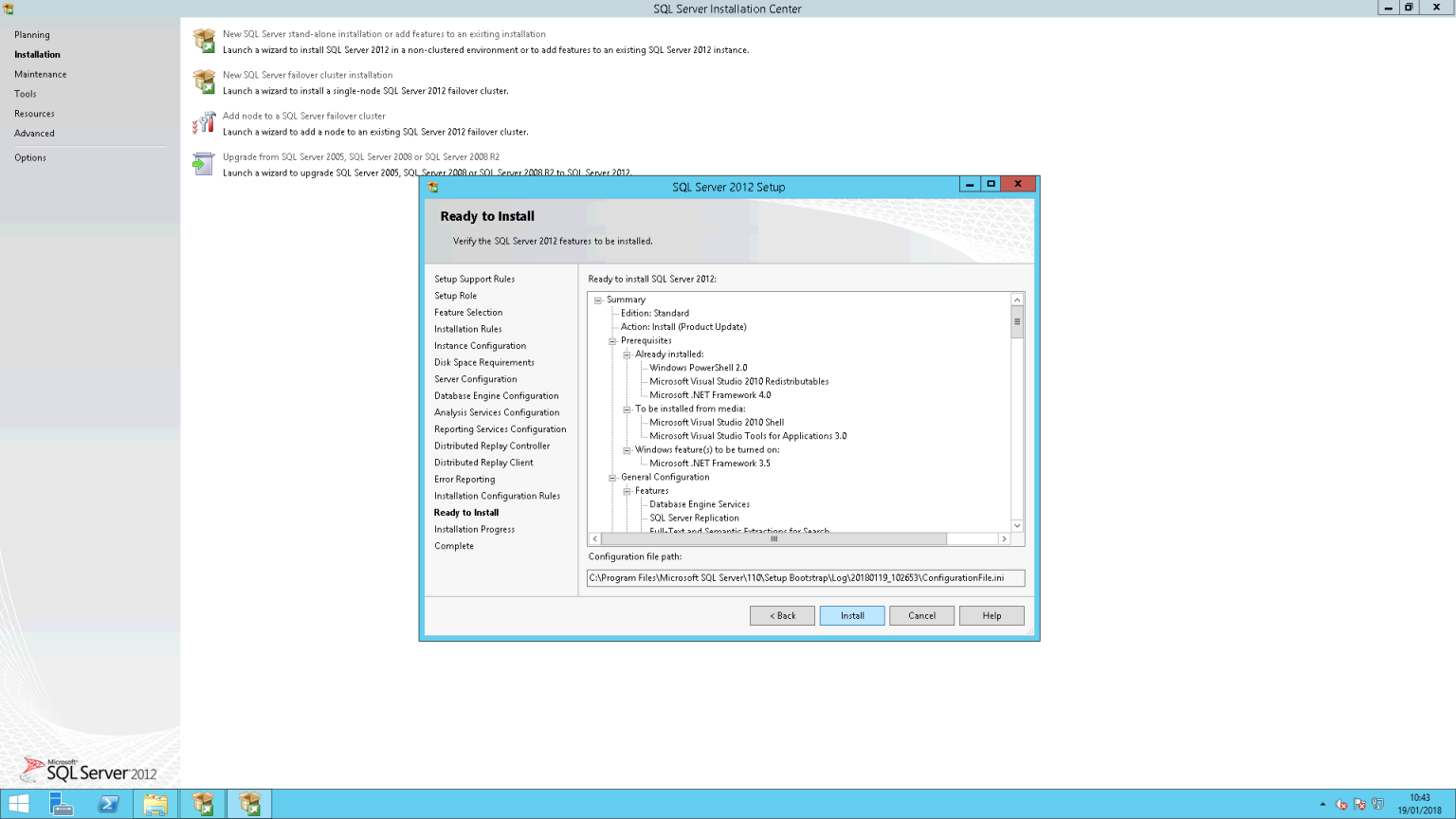Open the Planning section
This screenshot has height=819, width=1456.
(32, 35)
